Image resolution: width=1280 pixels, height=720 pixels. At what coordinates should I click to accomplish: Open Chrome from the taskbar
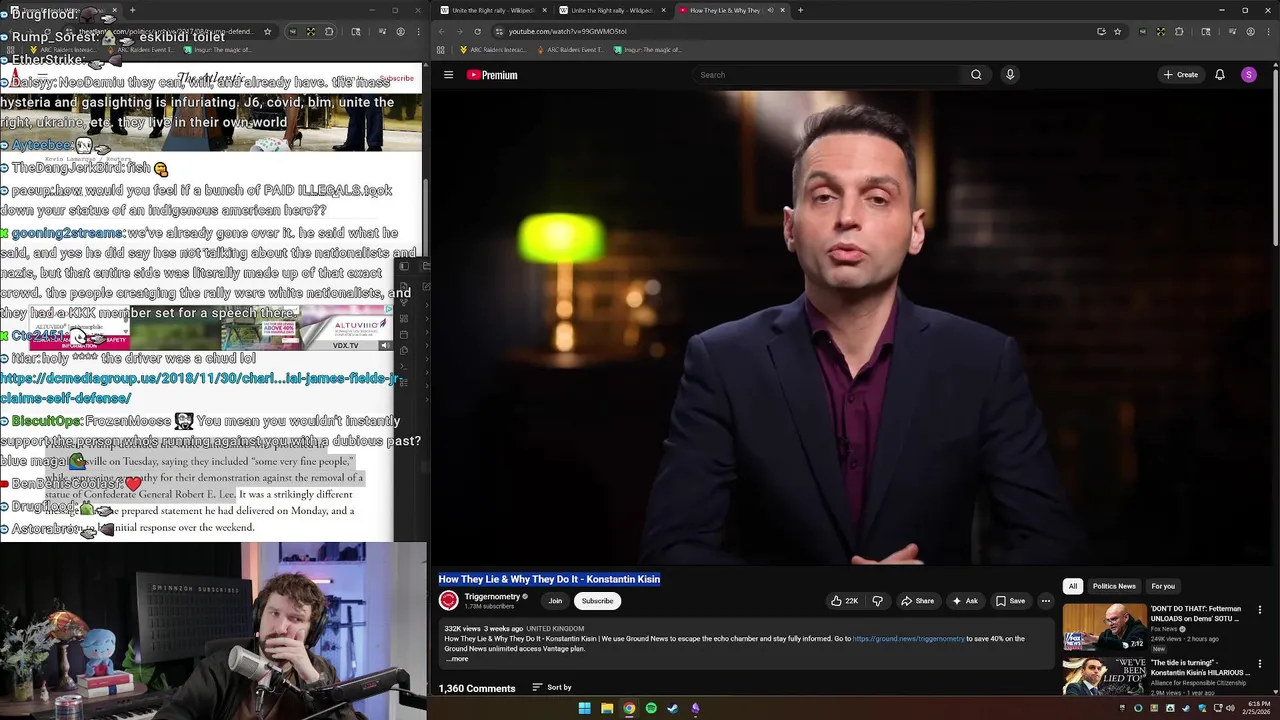pos(629,708)
